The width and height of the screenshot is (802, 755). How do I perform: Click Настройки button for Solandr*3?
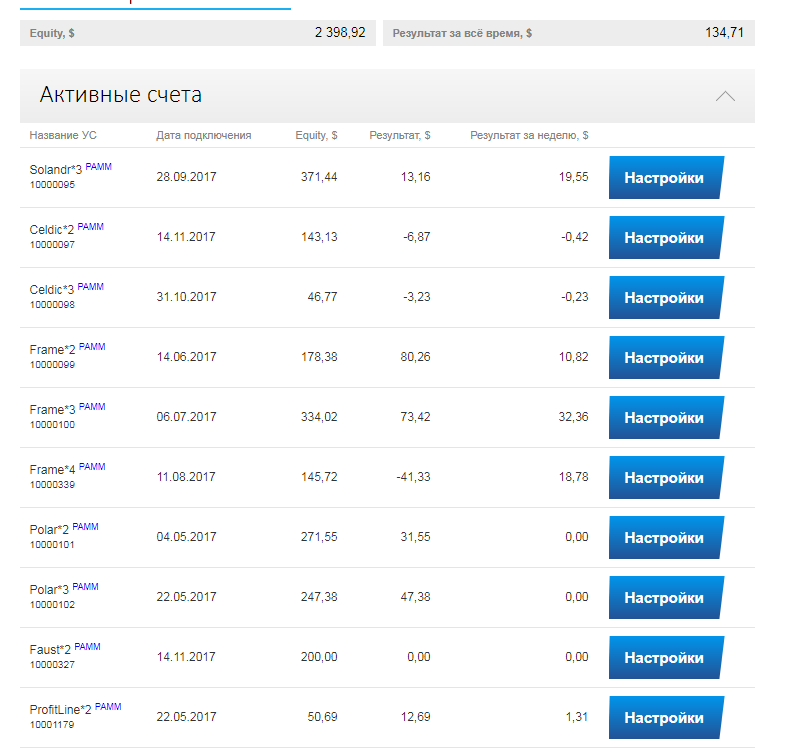(x=664, y=178)
